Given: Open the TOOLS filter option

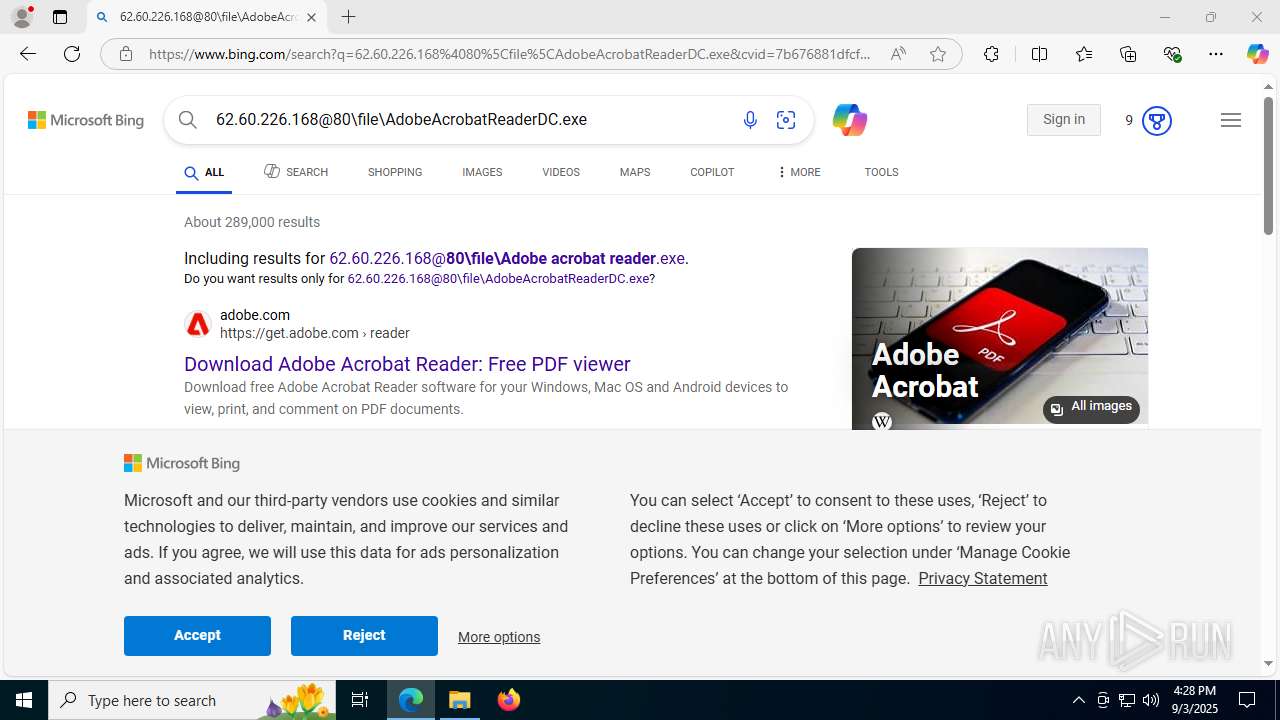Looking at the screenshot, I should (x=881, y=172).
